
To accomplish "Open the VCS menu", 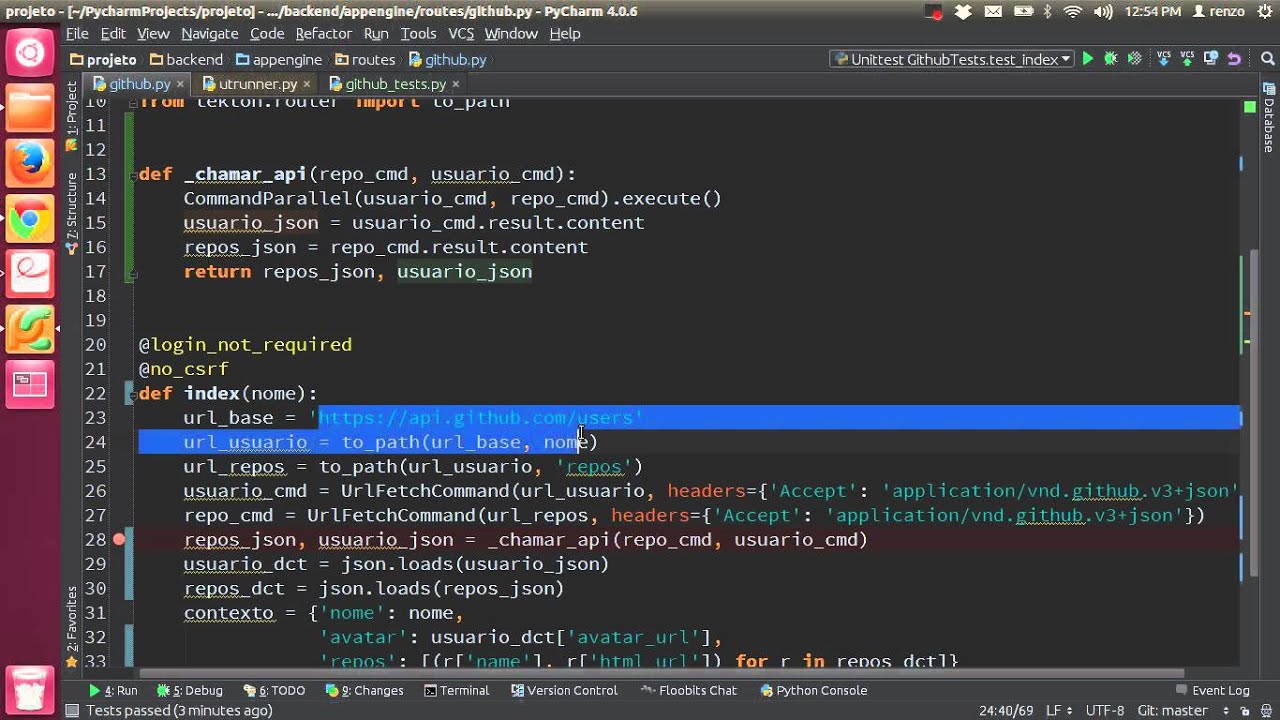I will point(461,33).
